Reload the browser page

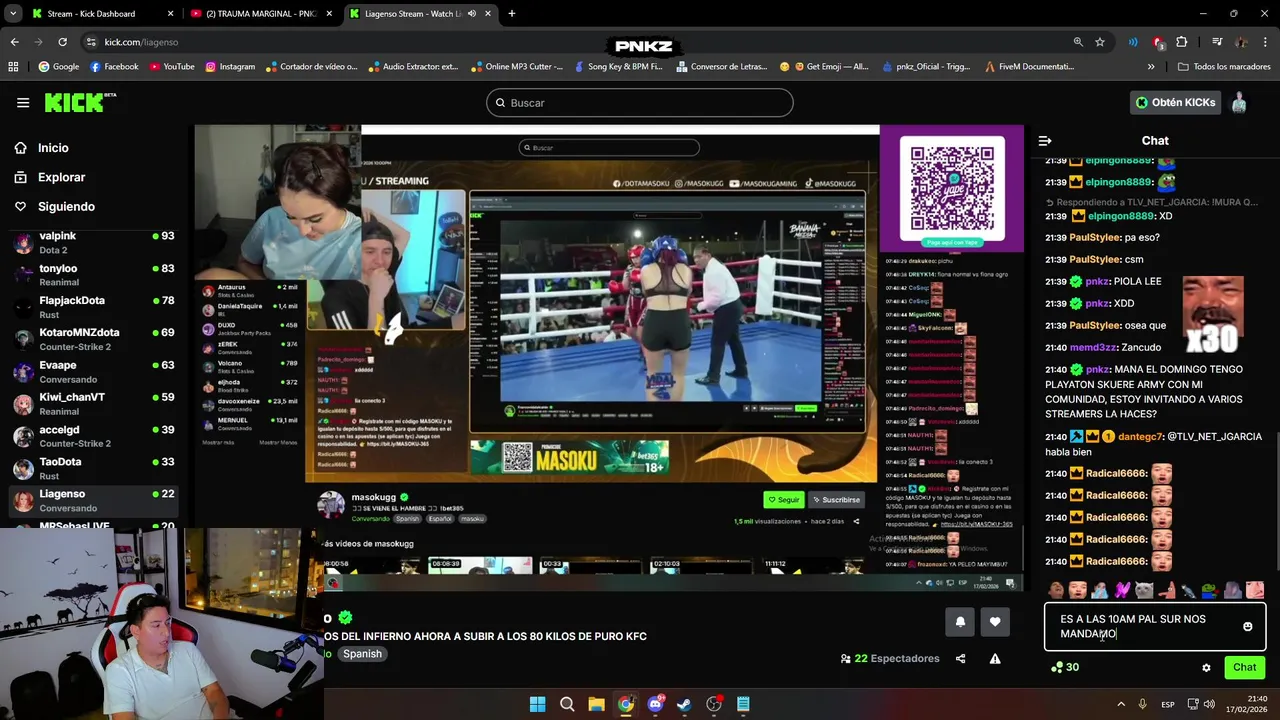[62, 42]
